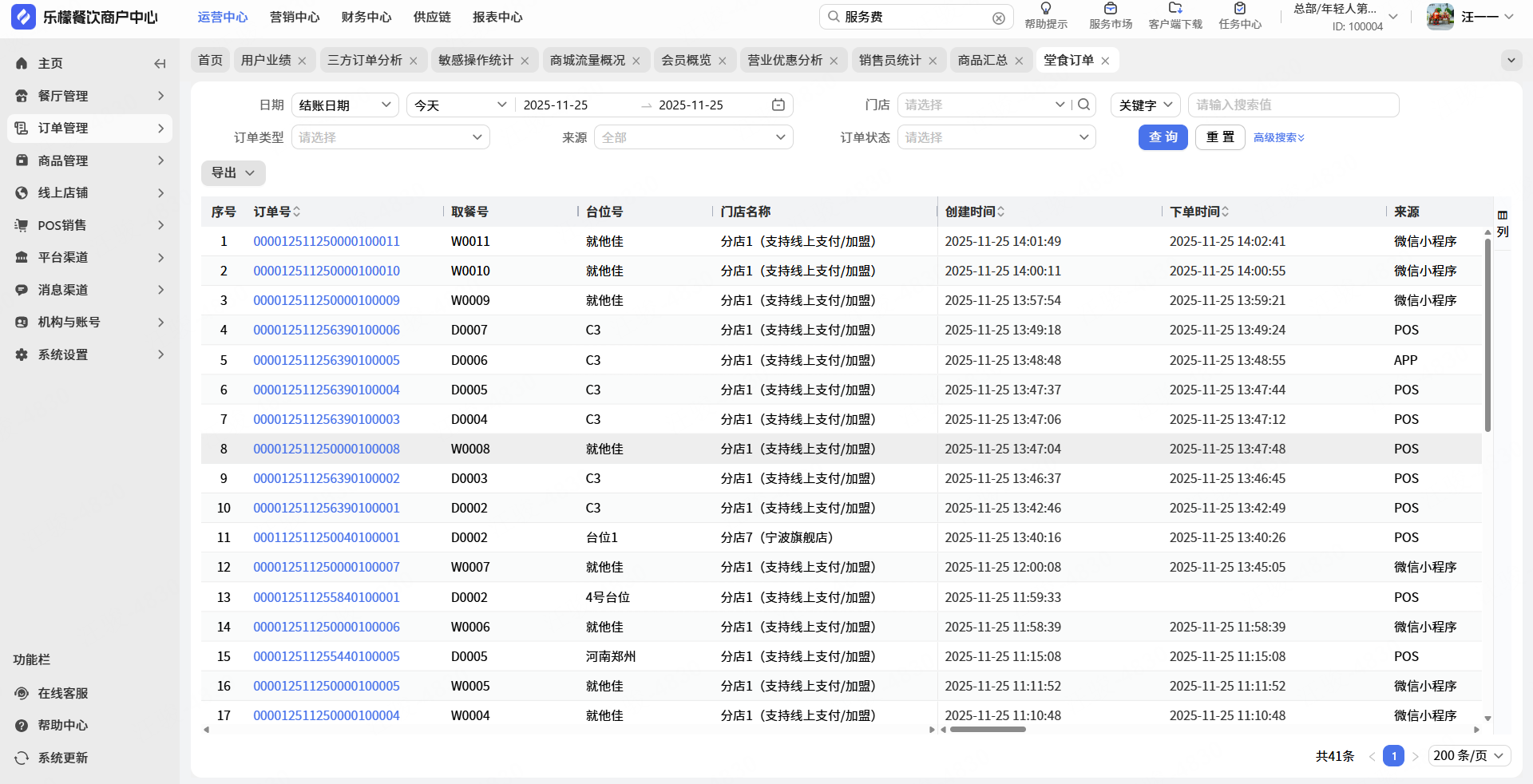
Task: Click the blue query button
Action: [x=1163, y=137]
